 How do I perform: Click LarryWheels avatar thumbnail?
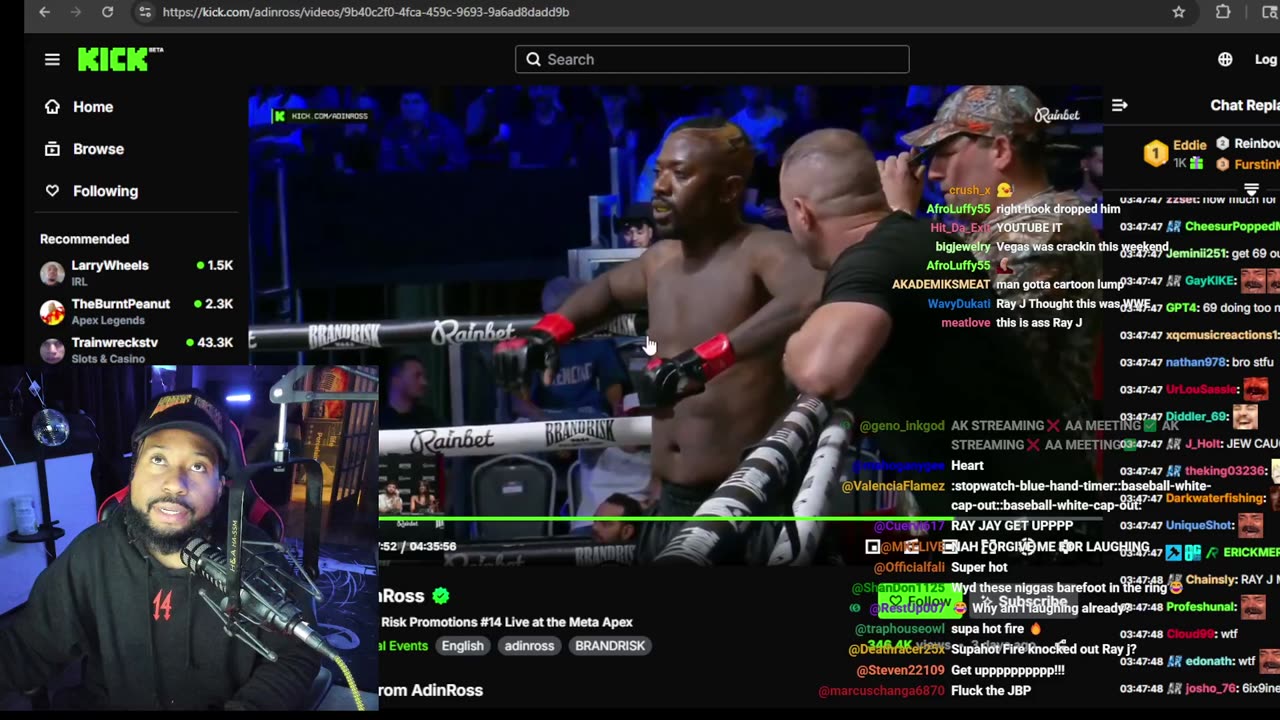pos(52,273)
